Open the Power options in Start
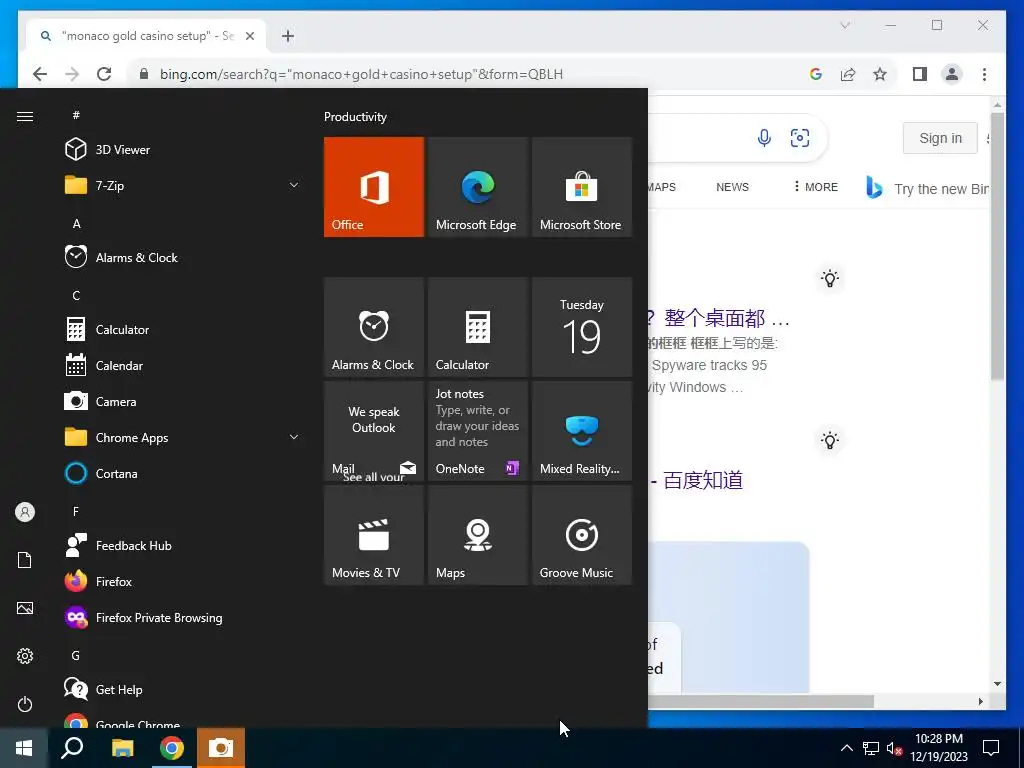This screenshot has width=1024, height=768. pos(25,704)
